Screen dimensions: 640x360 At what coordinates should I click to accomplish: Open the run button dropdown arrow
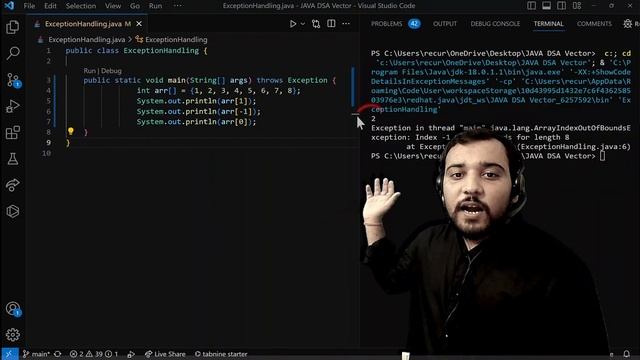303,24
